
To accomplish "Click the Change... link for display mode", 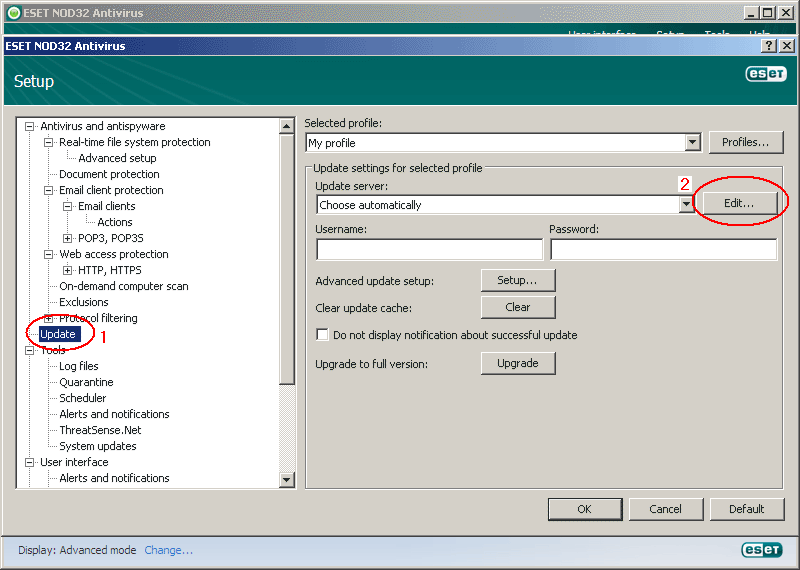I will click(x=168, y=550).
